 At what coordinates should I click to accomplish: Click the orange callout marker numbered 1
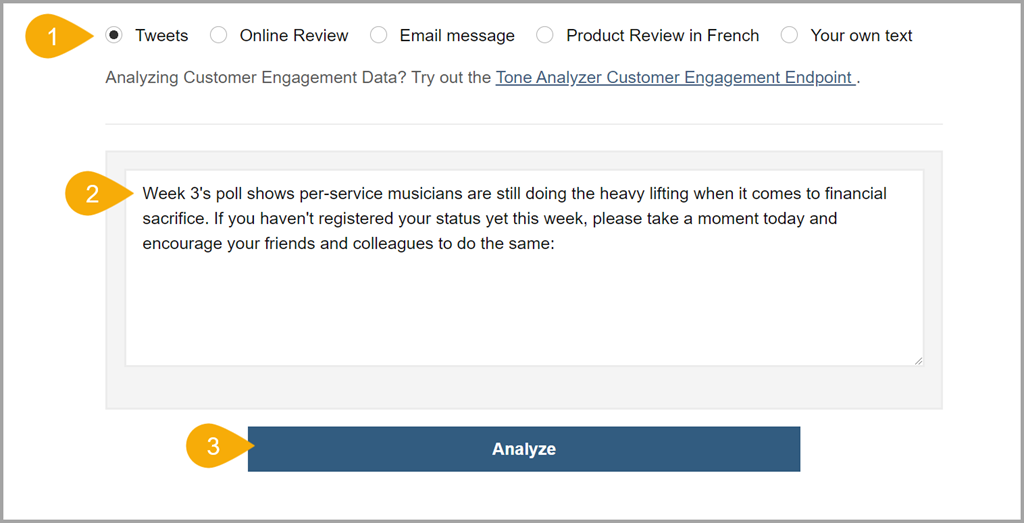tap(59, 36)
